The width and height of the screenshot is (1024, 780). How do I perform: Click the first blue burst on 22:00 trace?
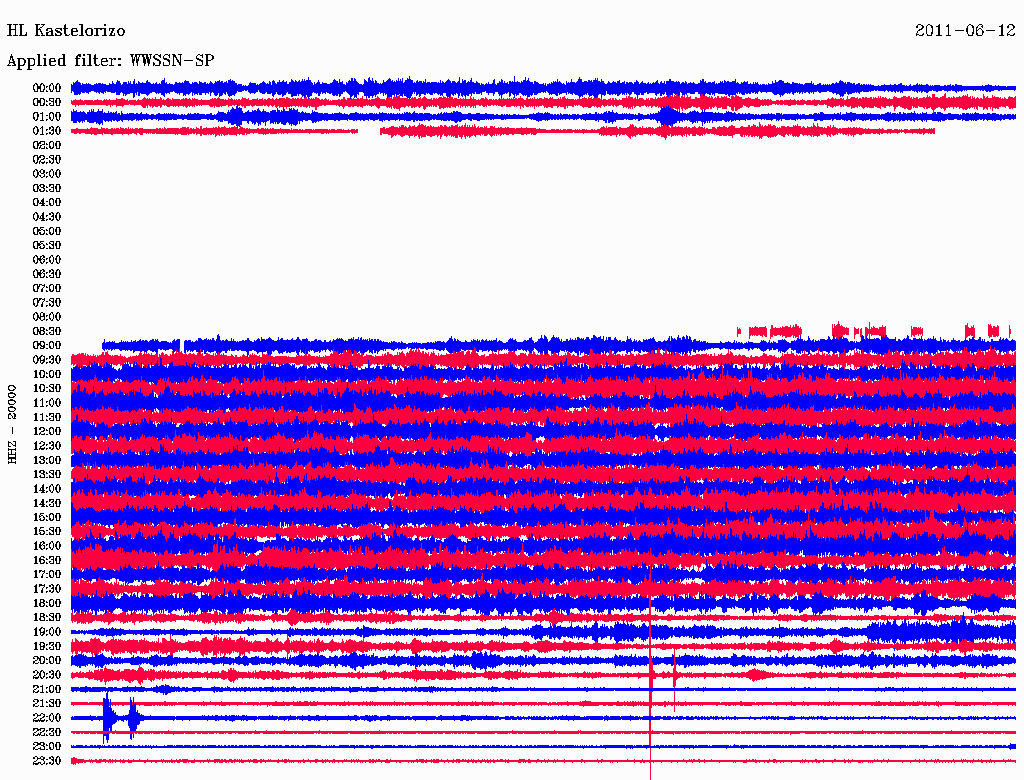tap(108, 718)
